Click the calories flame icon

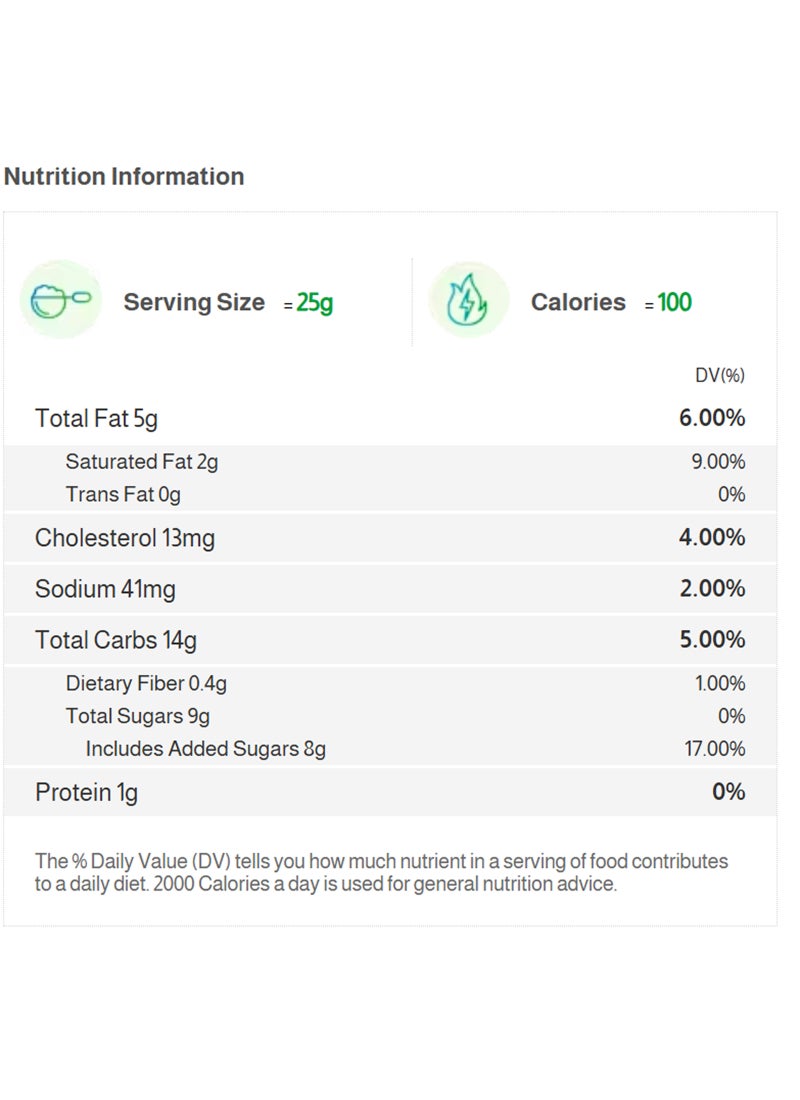click(x=468, y=300)
